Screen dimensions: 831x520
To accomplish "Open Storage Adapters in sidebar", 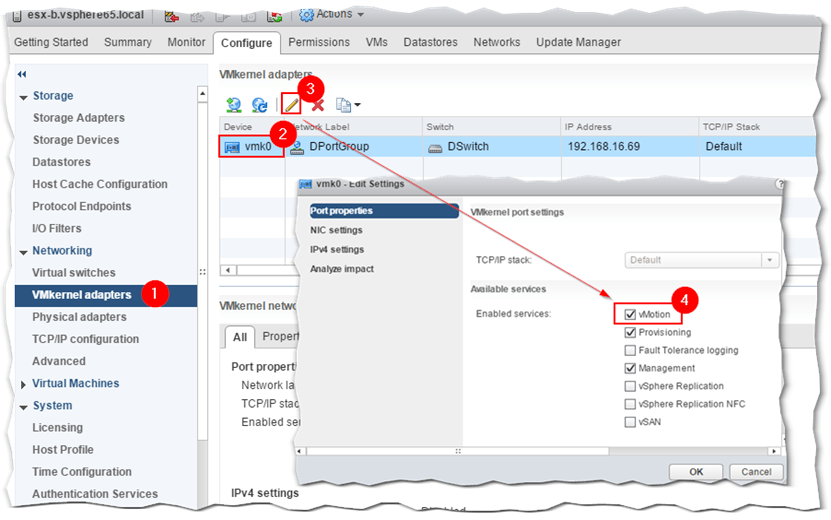I will pos(78,118).
